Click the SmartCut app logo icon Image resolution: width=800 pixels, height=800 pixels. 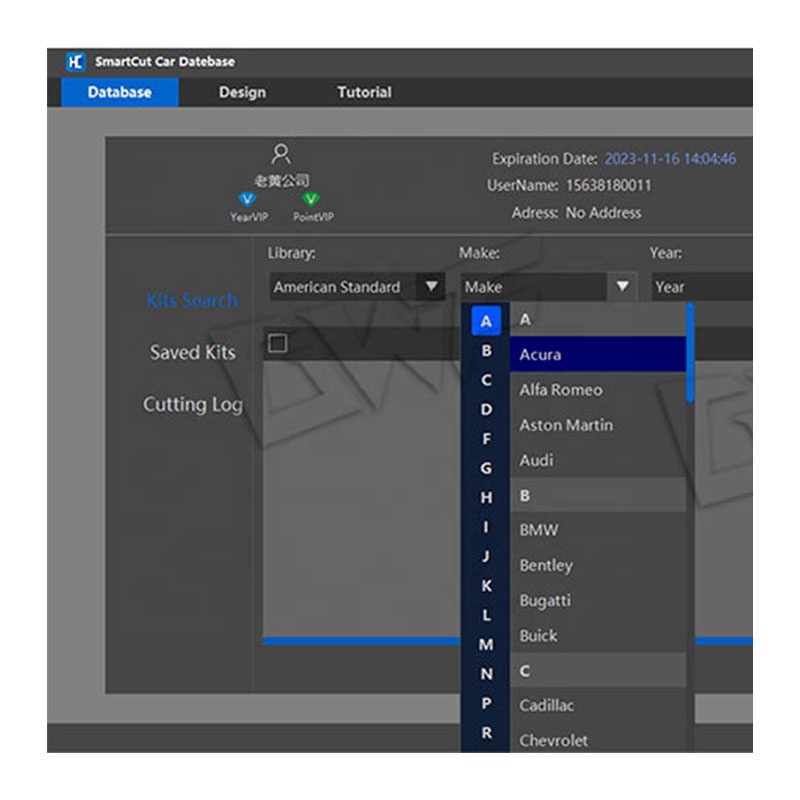coord(76,62)
